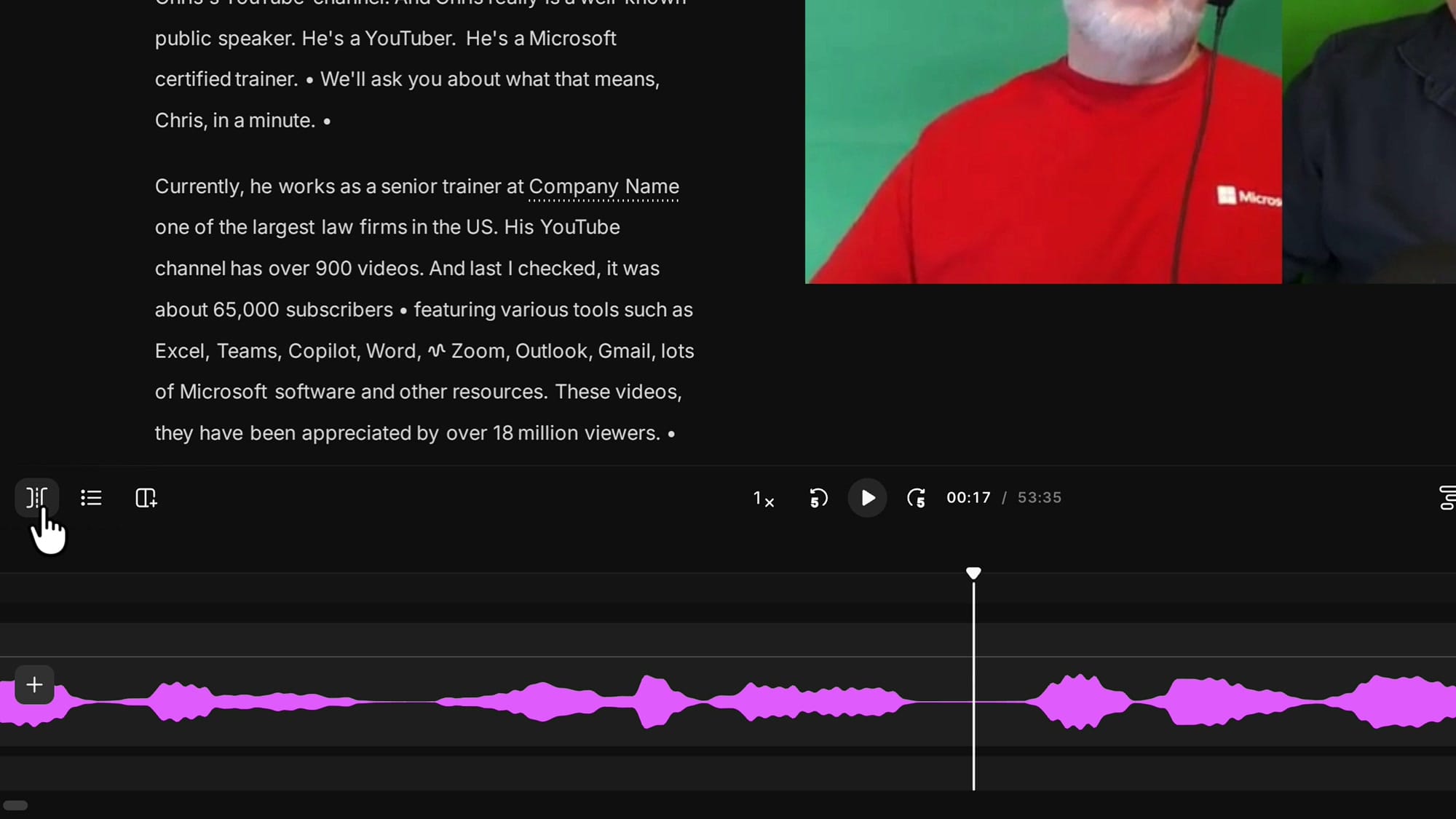Open the 1x playback speed control
Image resolution: width=1456 pixels, height=819 pixels.
click(x=764, y=499)
